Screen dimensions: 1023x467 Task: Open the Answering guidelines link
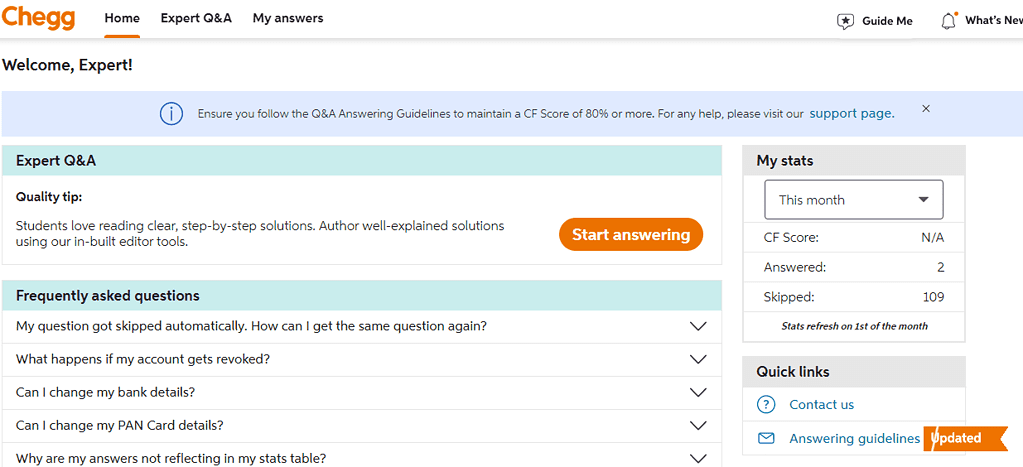(x=854, y=438)
